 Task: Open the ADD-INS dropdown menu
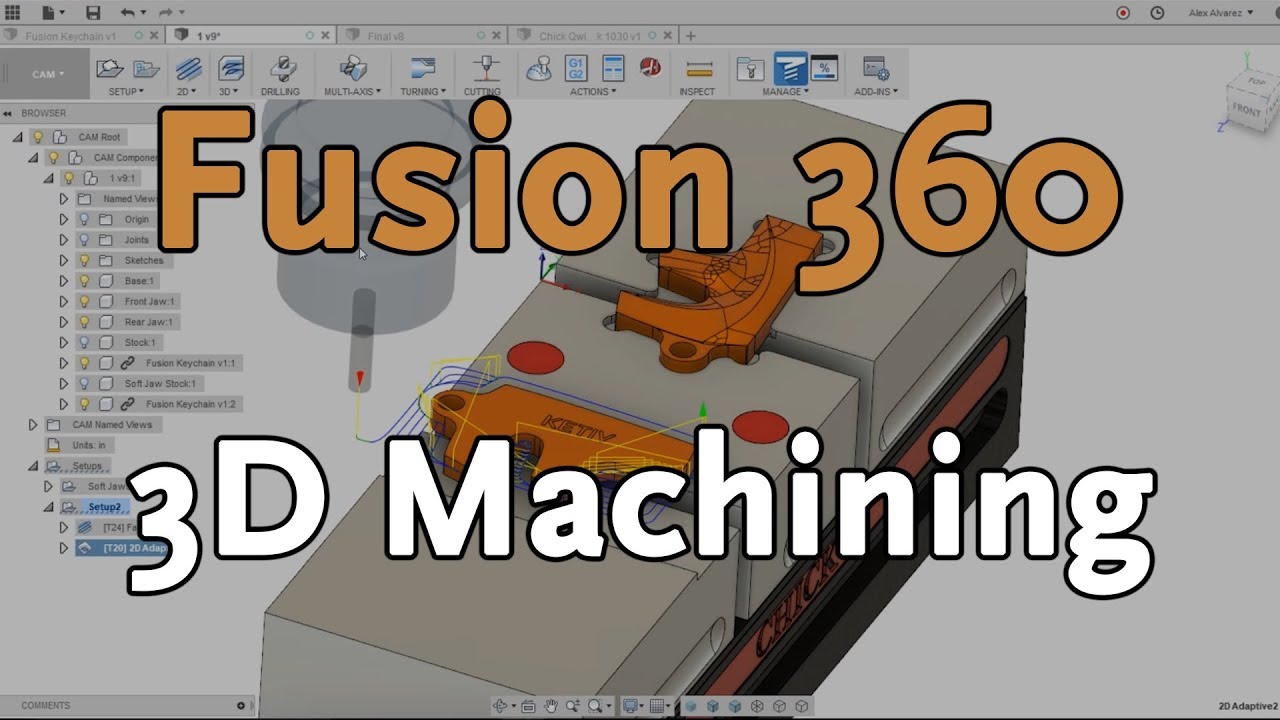[x=876, y=92]
